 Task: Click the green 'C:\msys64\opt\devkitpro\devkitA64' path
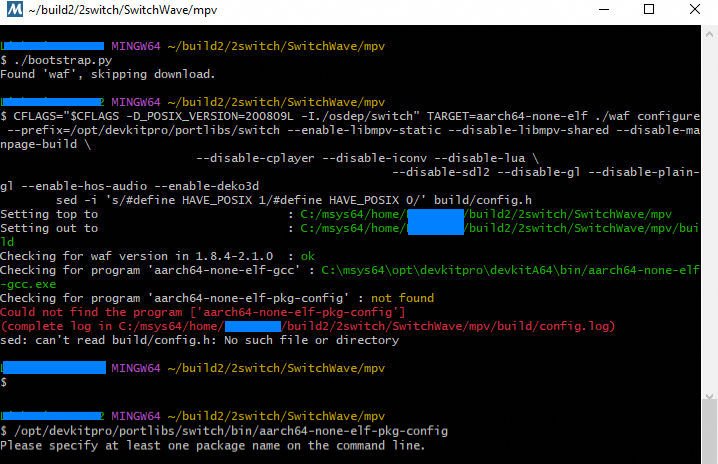click(511, 270)
